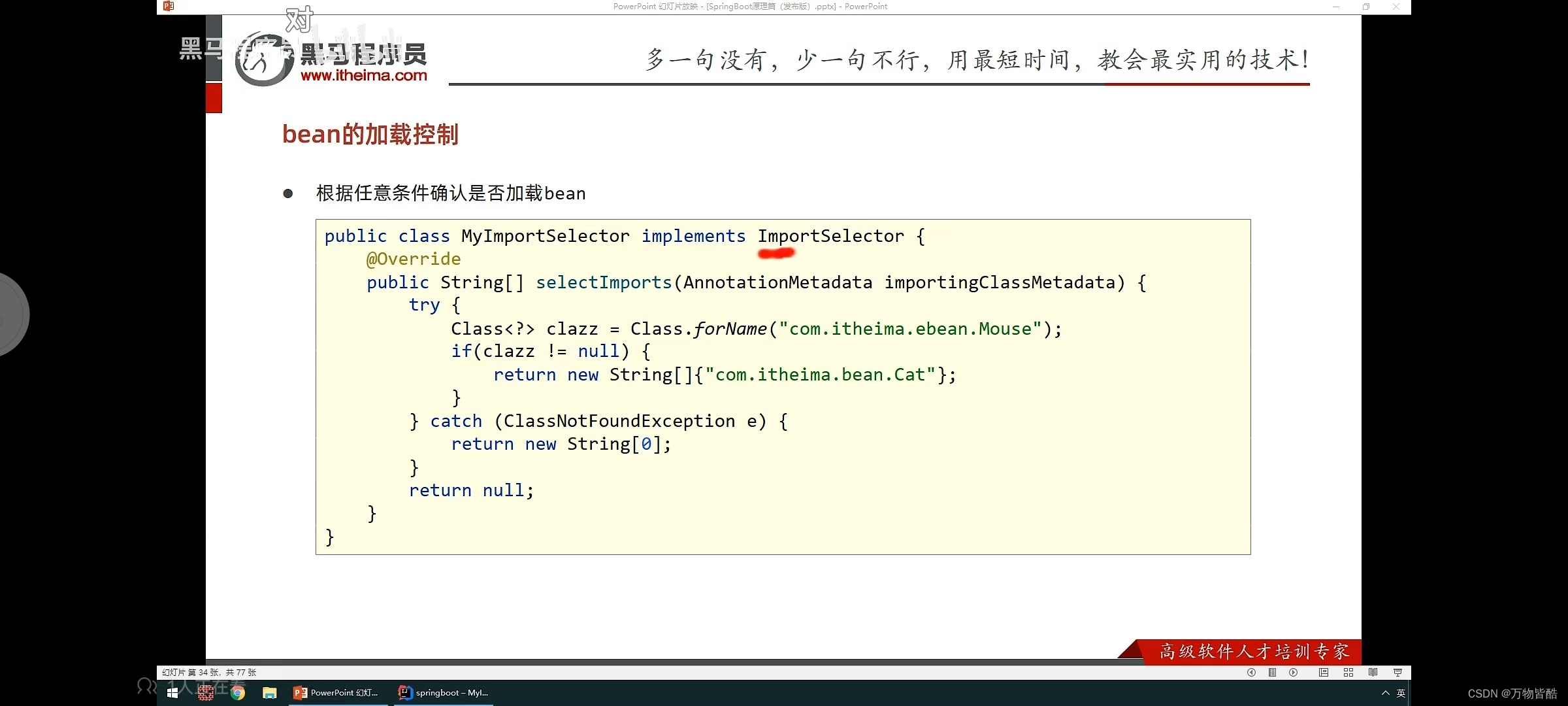Click the PowerPoint window title text

pyautogui.click(x=750, y=7)
